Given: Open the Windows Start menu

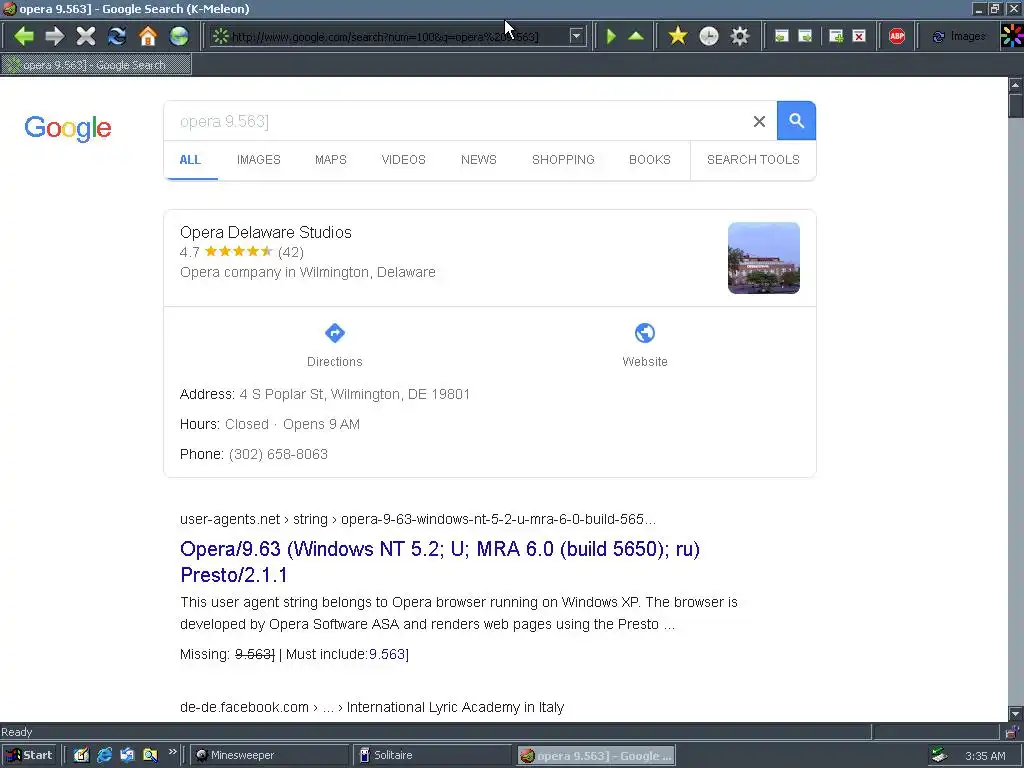Looking at the screenshot, I should pos(29,756).
